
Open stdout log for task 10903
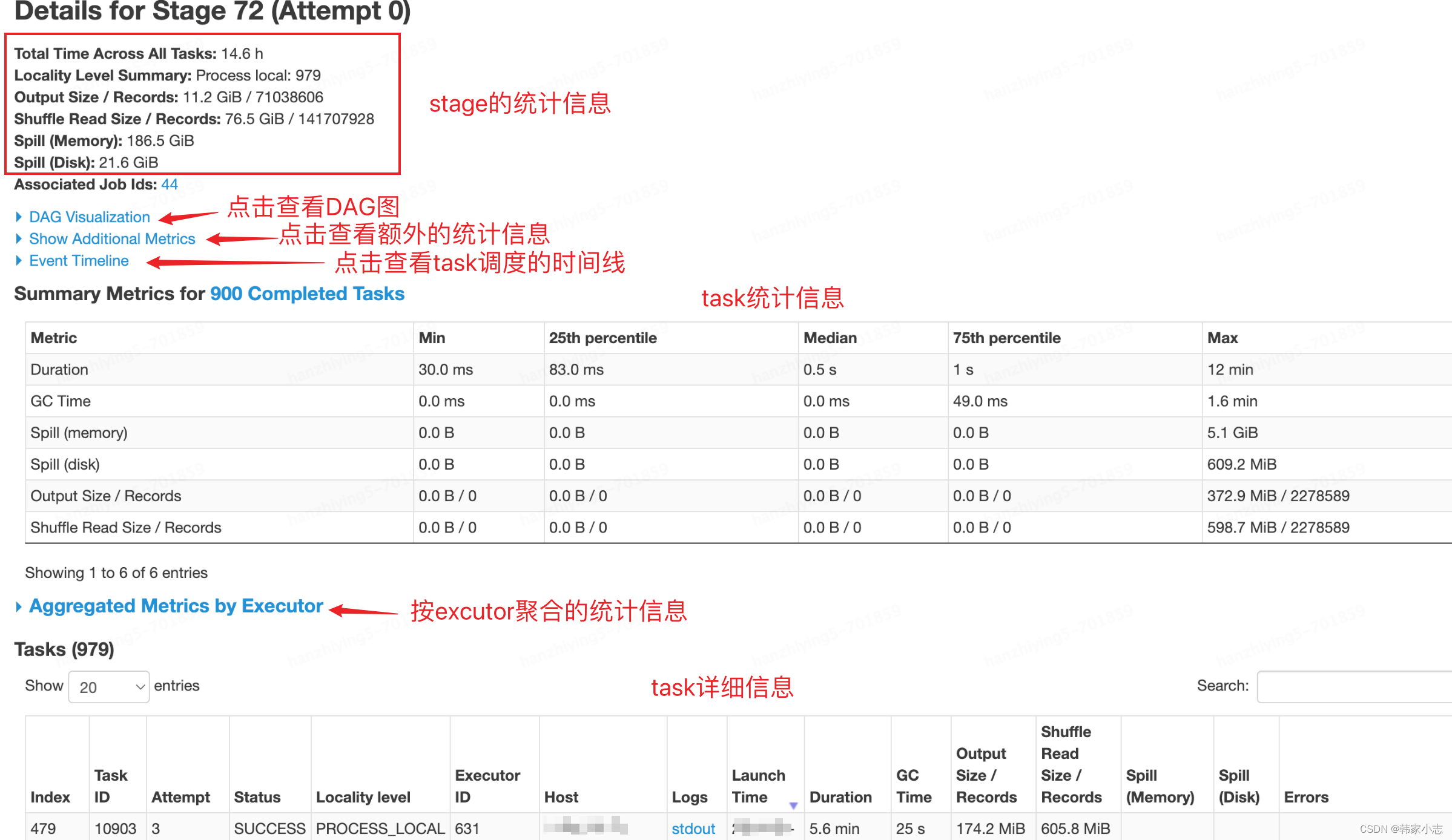[693, 829]
